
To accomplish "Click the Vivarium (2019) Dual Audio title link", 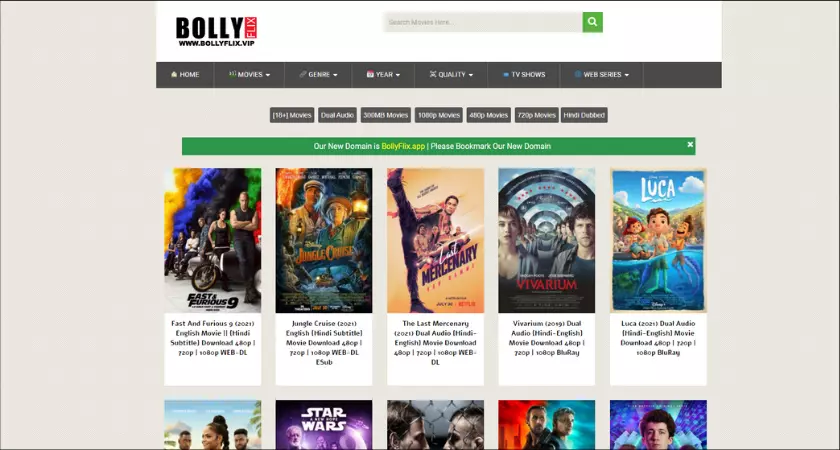I will coord(546,338).
